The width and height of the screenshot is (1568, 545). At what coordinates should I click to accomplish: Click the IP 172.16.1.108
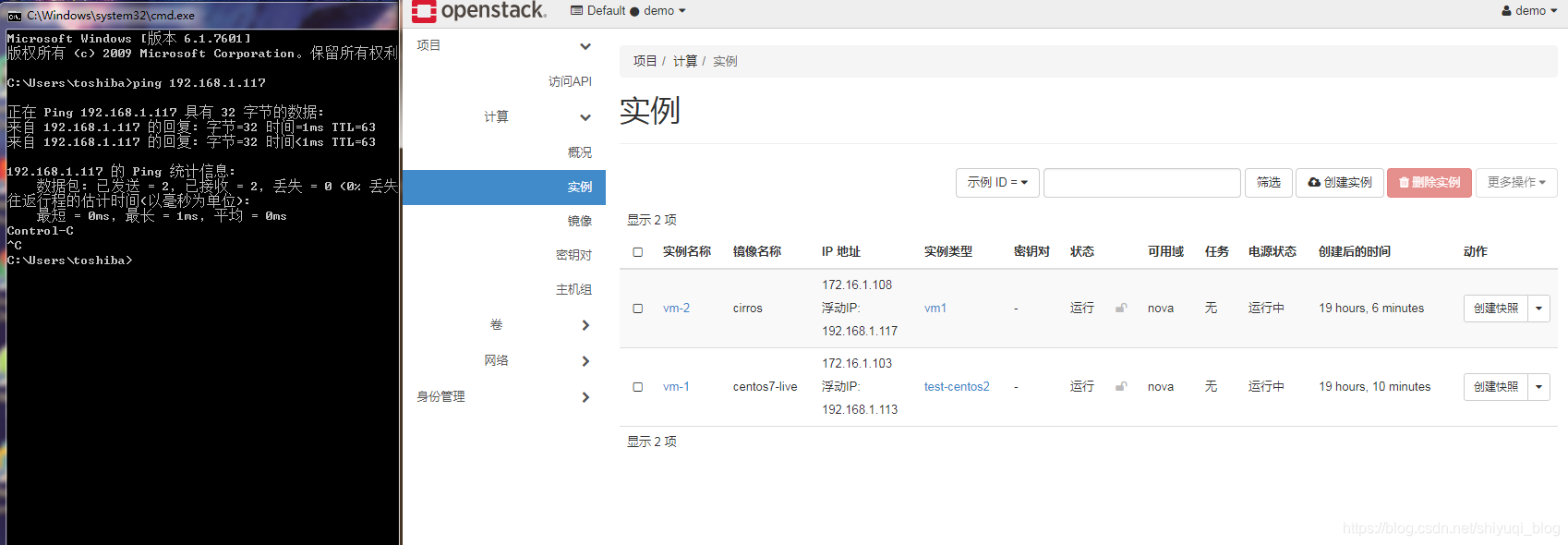[857, 285]
